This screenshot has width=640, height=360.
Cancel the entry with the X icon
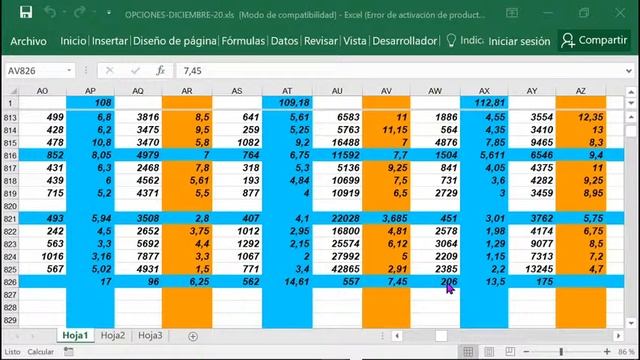109,71
